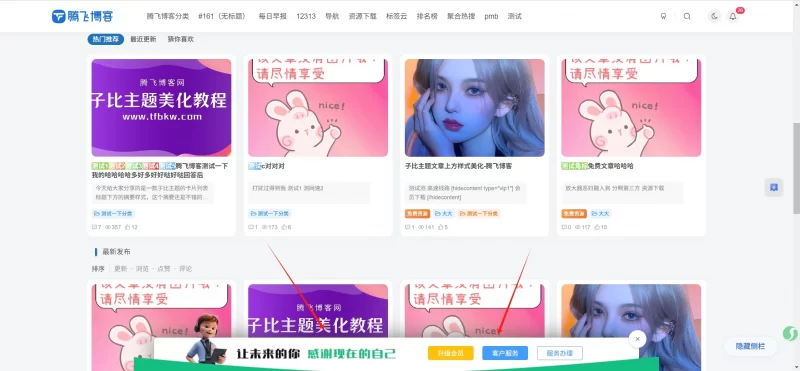This screenshot has height=371, width=800.
Task: Open the rabbit thumbnail of 对对对 card
Action: (318, 108)
